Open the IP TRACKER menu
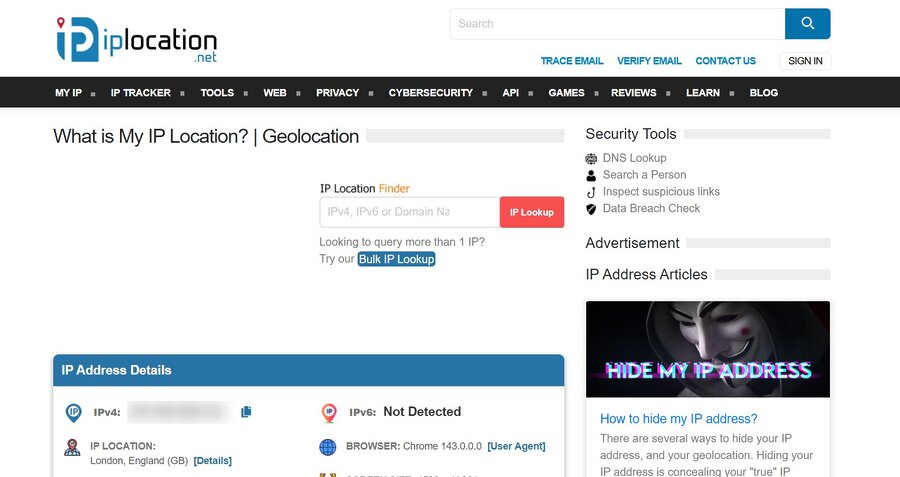The width and height of the screenshot is (900, 477). click(x=140, y=93)
